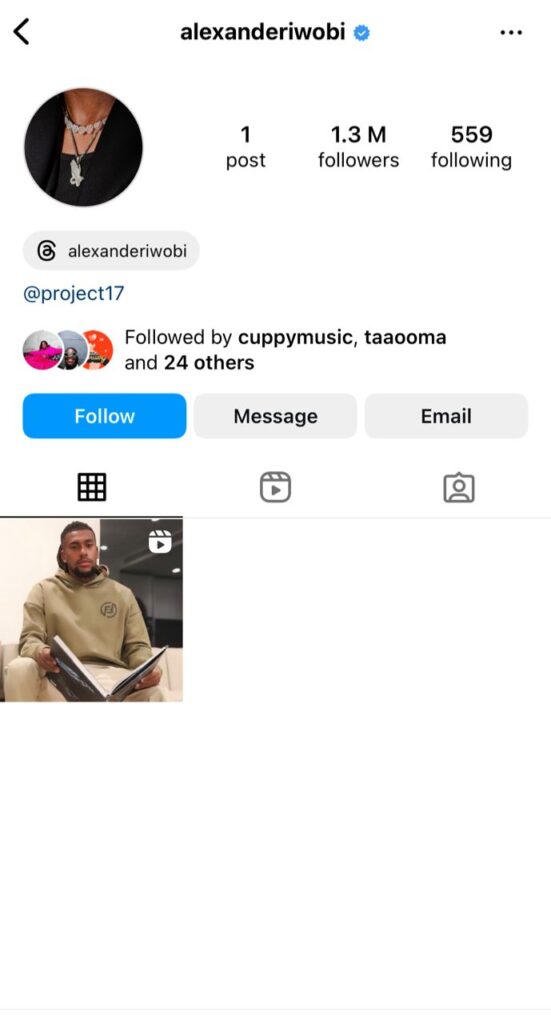Open the tagged photos tab
Screen dimensions: 551x1024
point(459,487)
